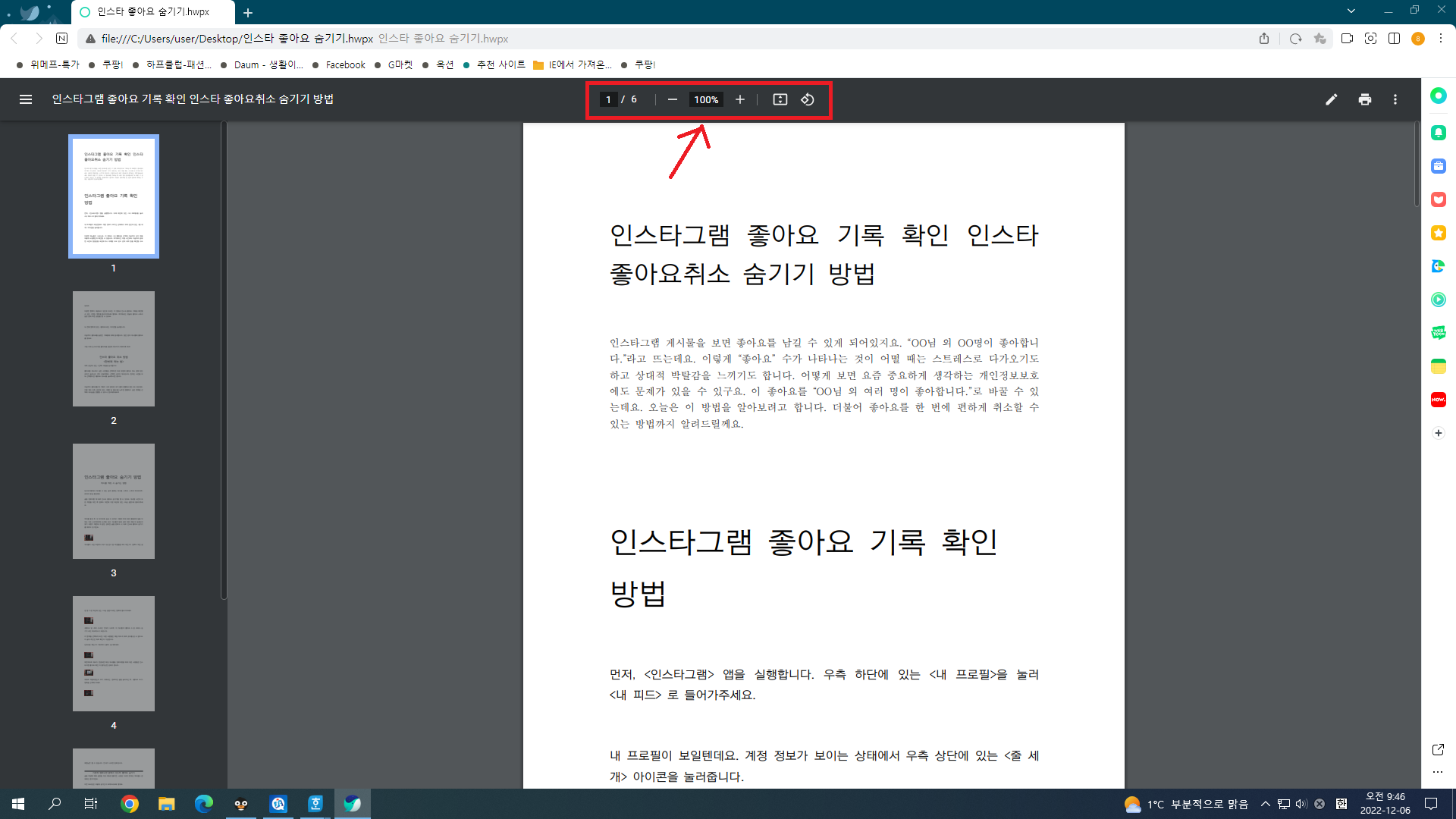Open Chrome from the taskbar
Image resolution: width=1456 pixels, height=819 pixels.
[x=130, y=804]
